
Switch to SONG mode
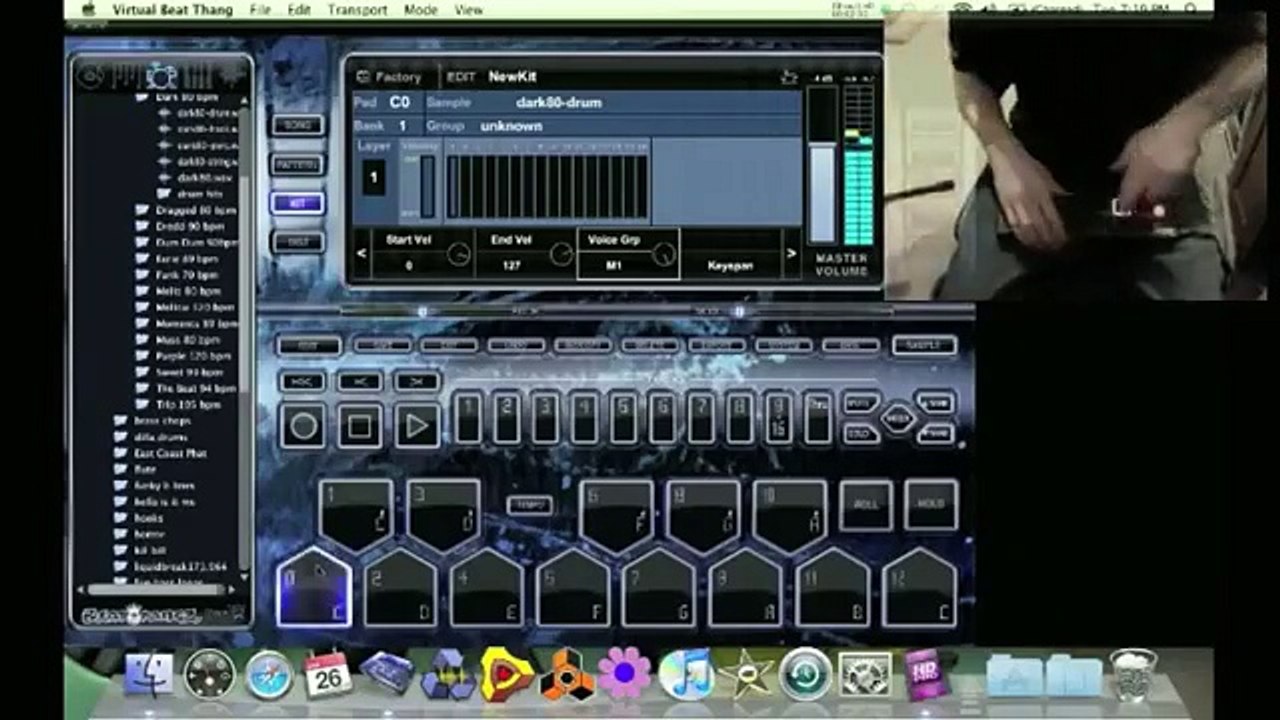(x=297, y=125)
